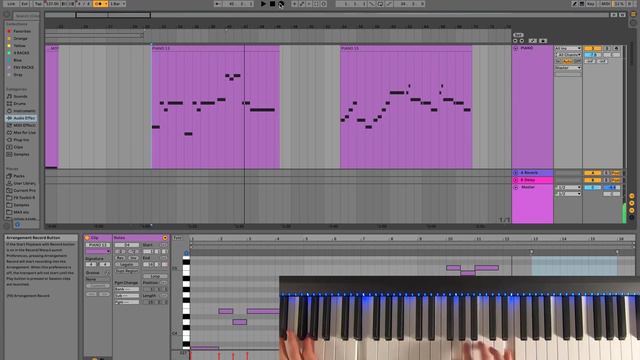Toggle Solo on the PIANO track

click(607, 48)
